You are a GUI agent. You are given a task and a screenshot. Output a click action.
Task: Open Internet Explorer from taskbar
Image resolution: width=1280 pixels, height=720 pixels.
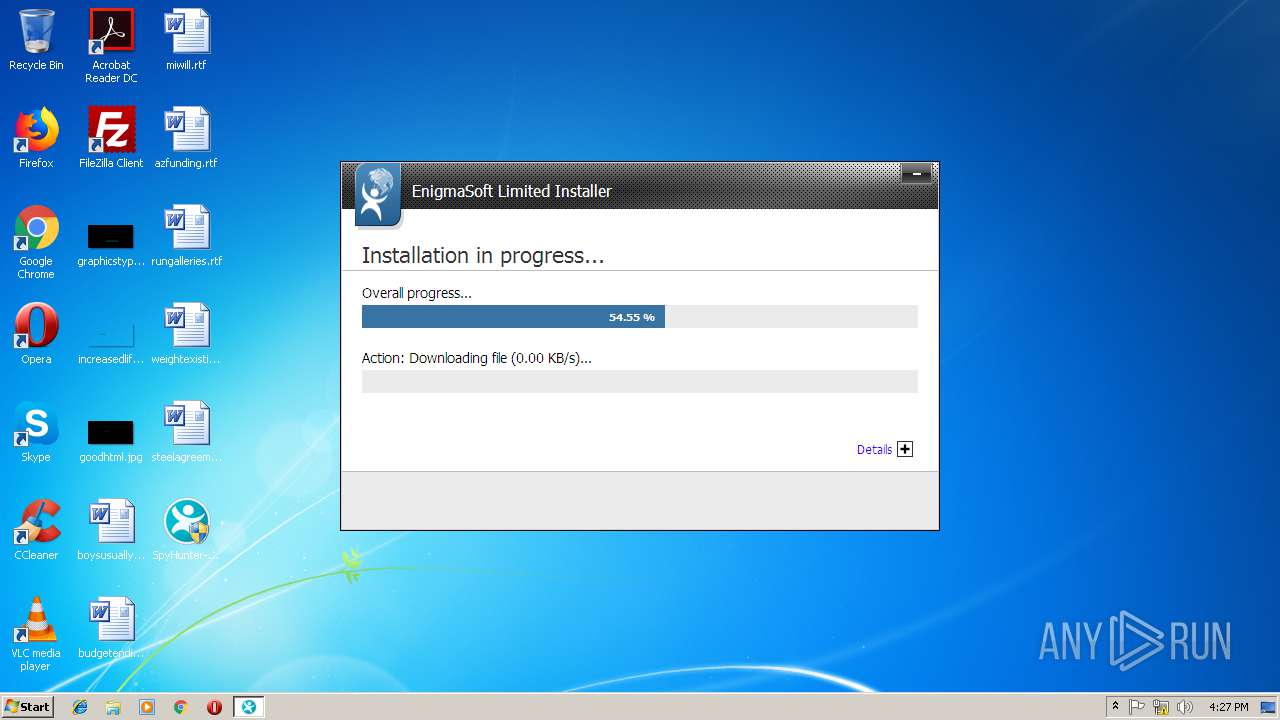click(x=80, y=707)
